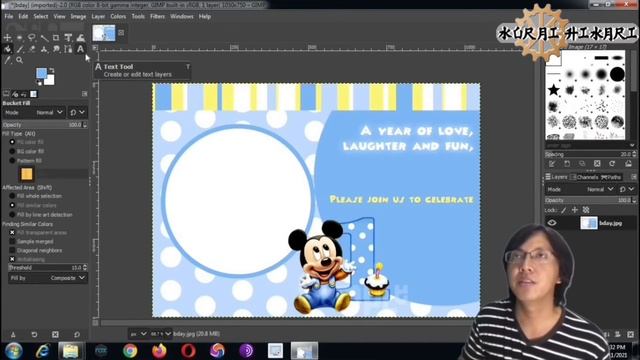Edit this brush icon in Brushes panel

[552, 164]
